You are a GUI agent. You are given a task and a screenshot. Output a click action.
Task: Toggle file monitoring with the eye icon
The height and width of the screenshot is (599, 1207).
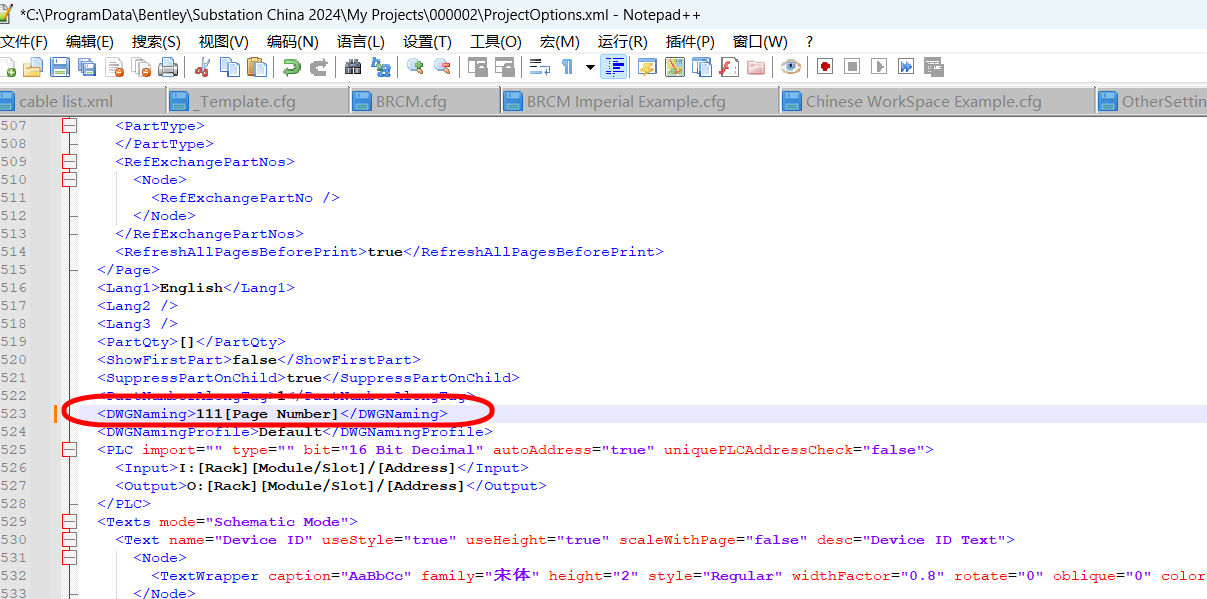[791, 67]
